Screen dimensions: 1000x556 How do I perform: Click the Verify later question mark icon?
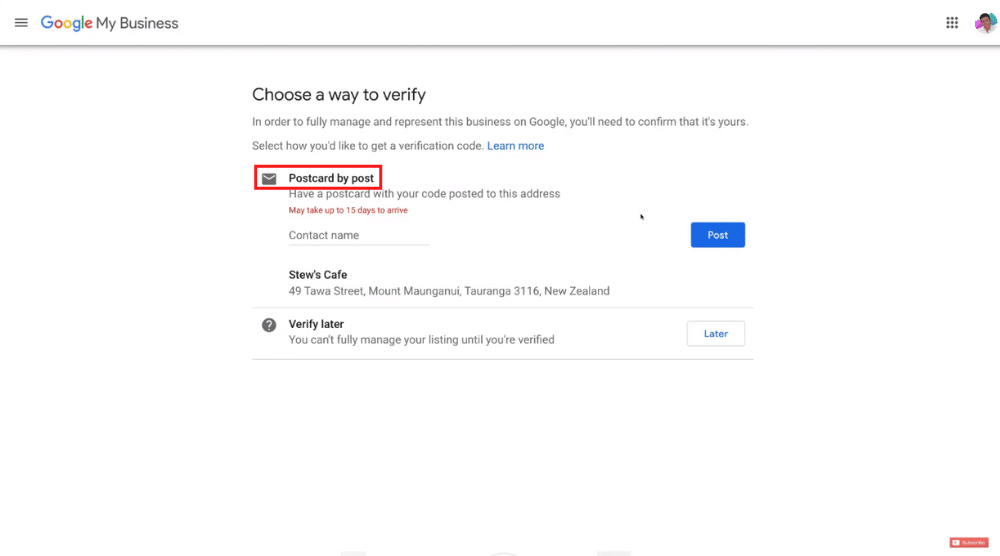[269, 325]
